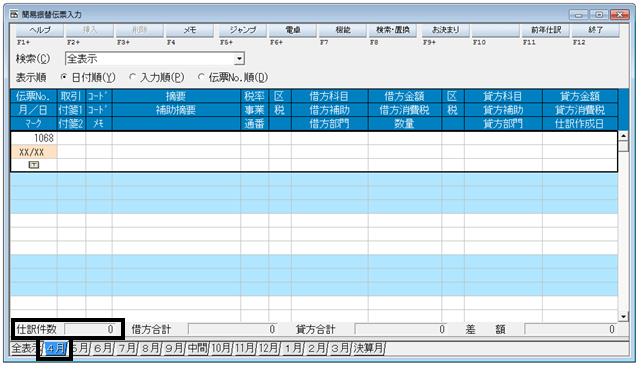Image resolution: width=642 pixels, height=370 pixels.
Task: Click the 税率 column header
Action: click(x=254, y=96)
